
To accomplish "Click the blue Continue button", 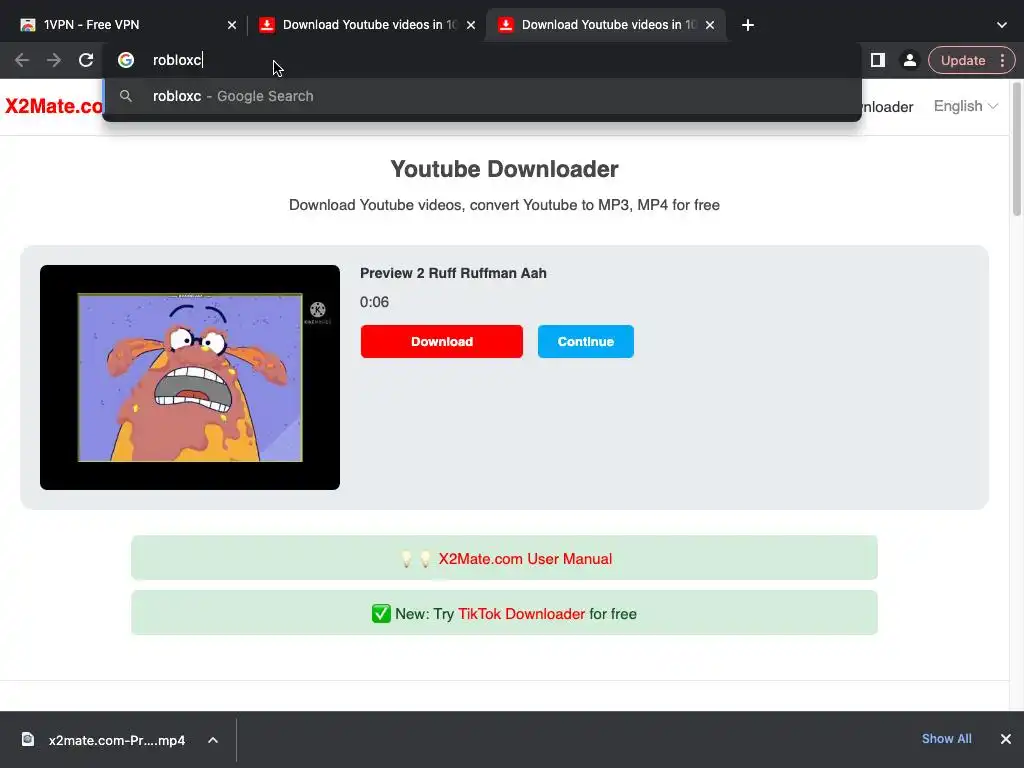I will pyautogui.click(x=586, y=342).
